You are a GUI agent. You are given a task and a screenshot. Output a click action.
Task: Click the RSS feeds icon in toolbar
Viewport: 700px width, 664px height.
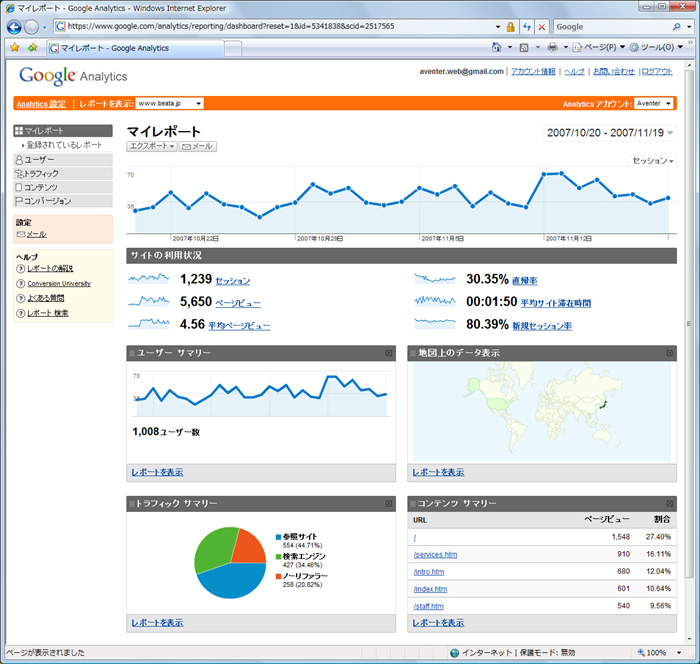pyautogui.click(x=524, y=47)
